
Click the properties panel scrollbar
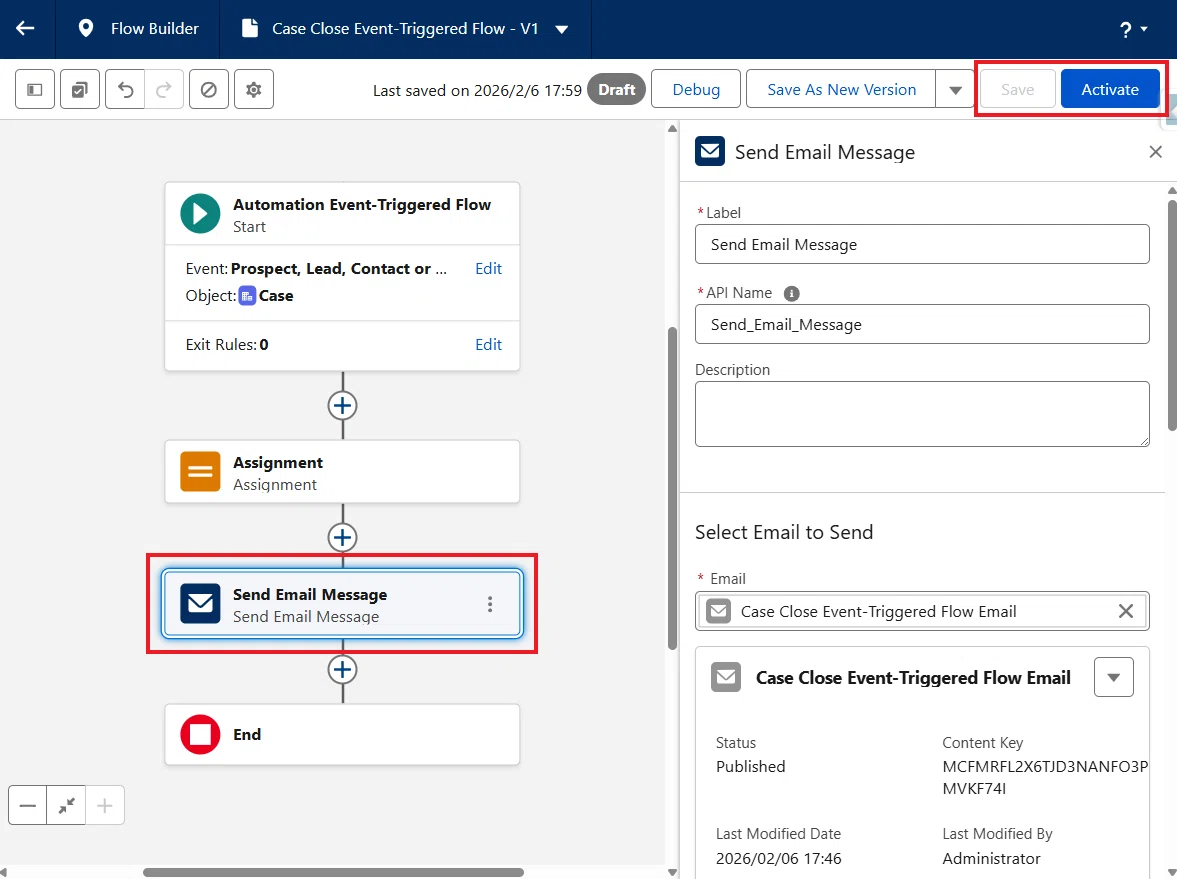coord(1172,314)
